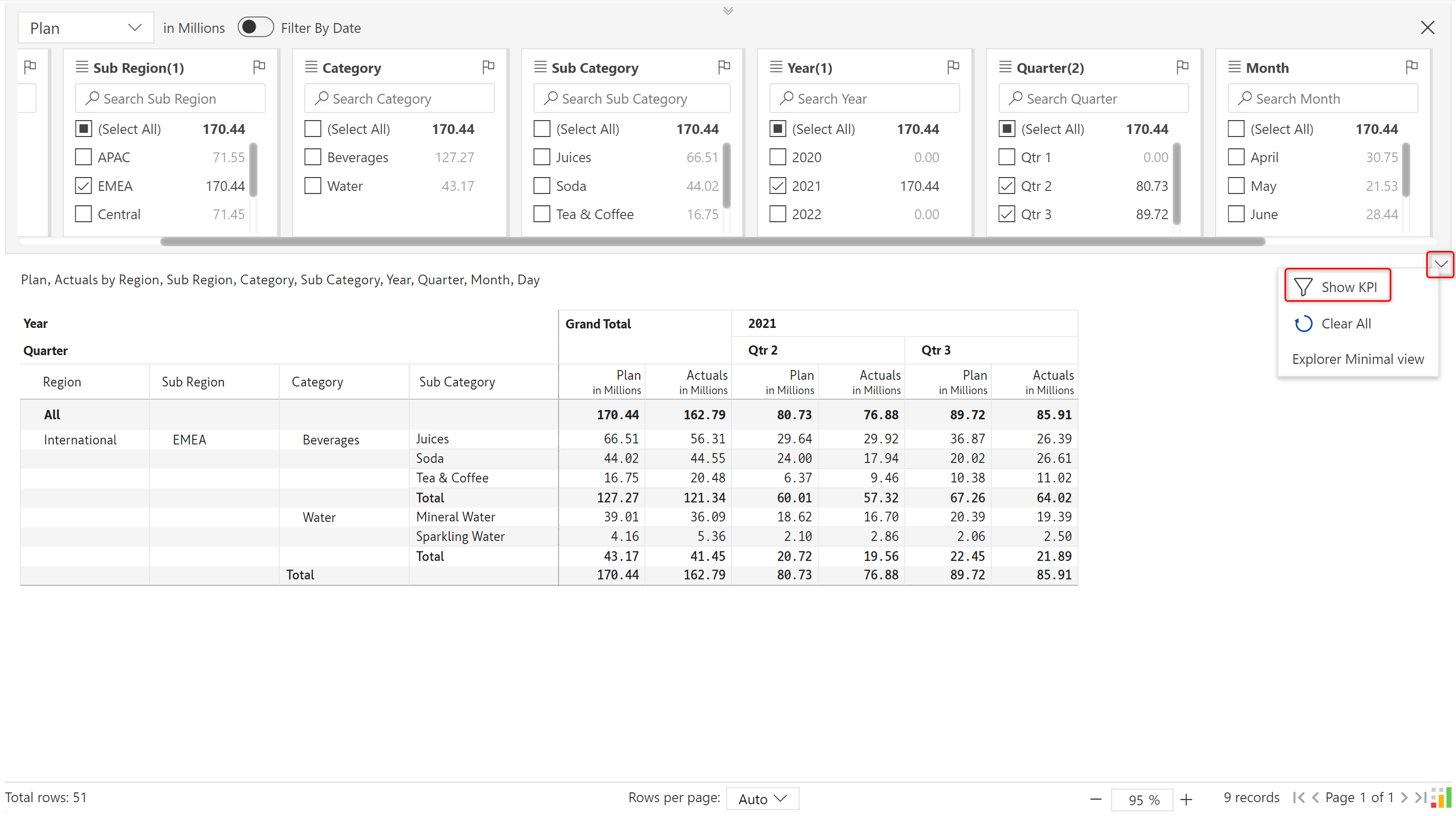Choose Explorer Minimal view option
1456x816 pixels.
coord(1357,359)
